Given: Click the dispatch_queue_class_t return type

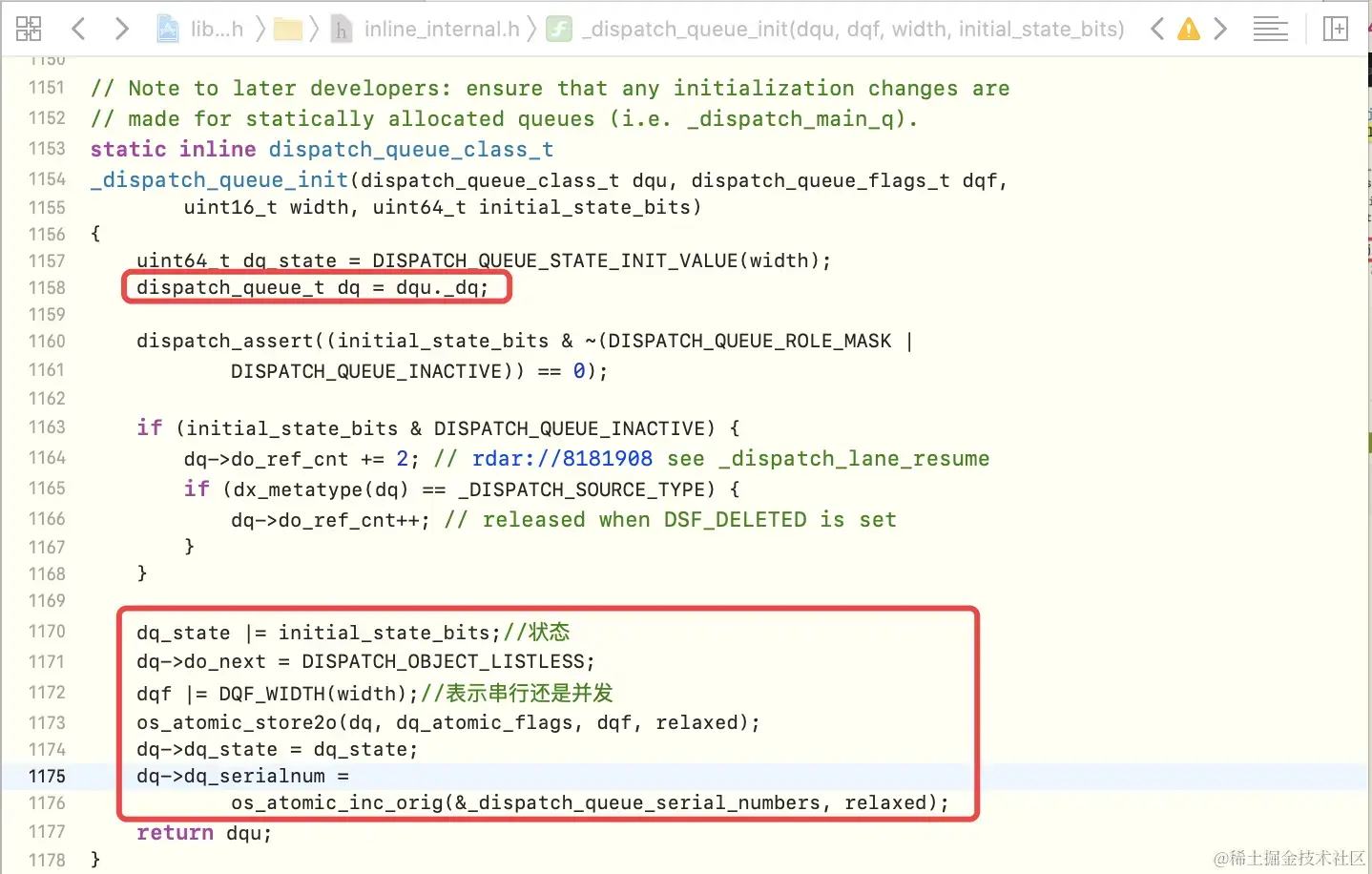Looking at the screenshot, I should point(410,150).
